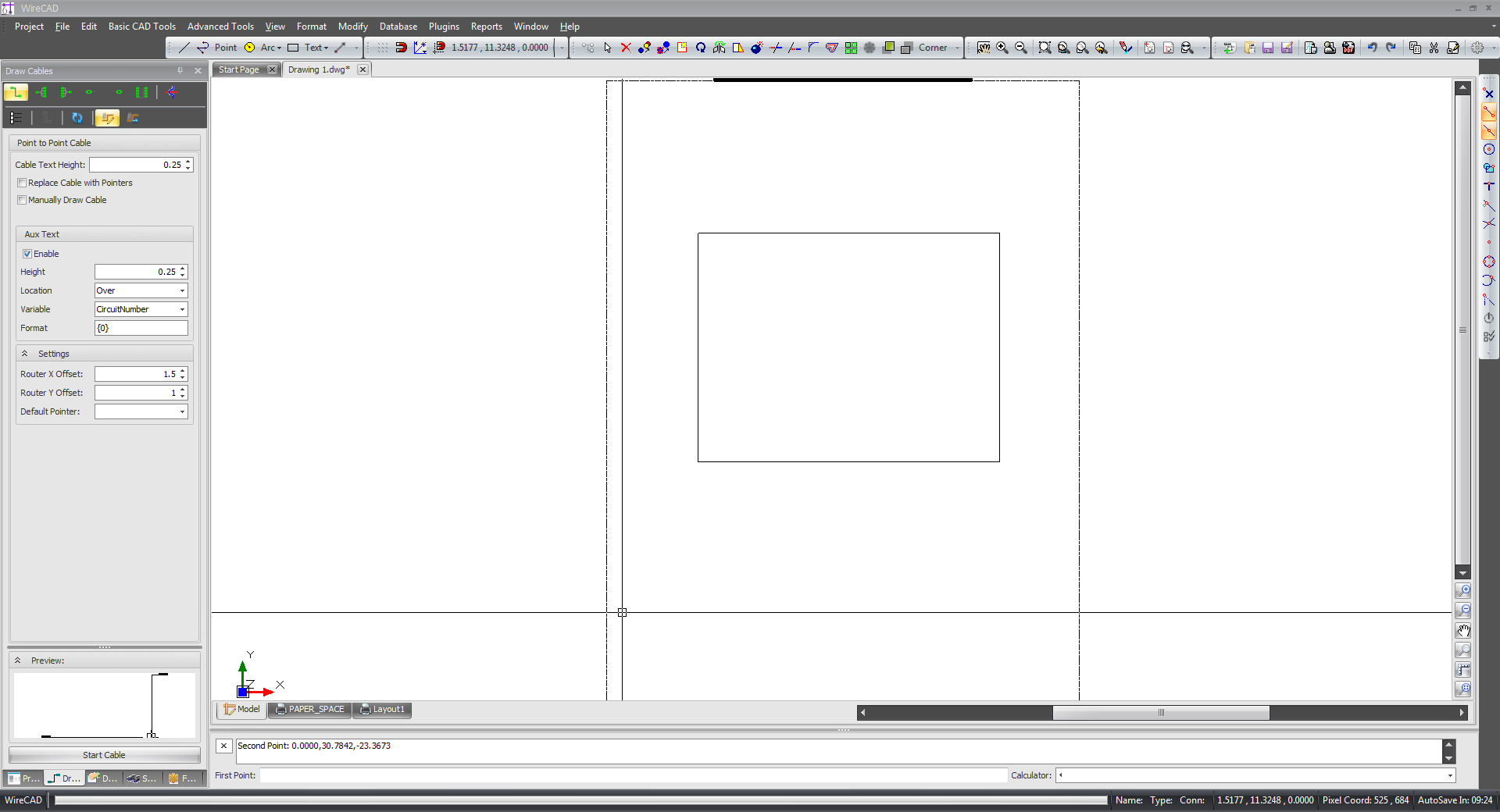Collapse the Settings section

tap(25, 354)
